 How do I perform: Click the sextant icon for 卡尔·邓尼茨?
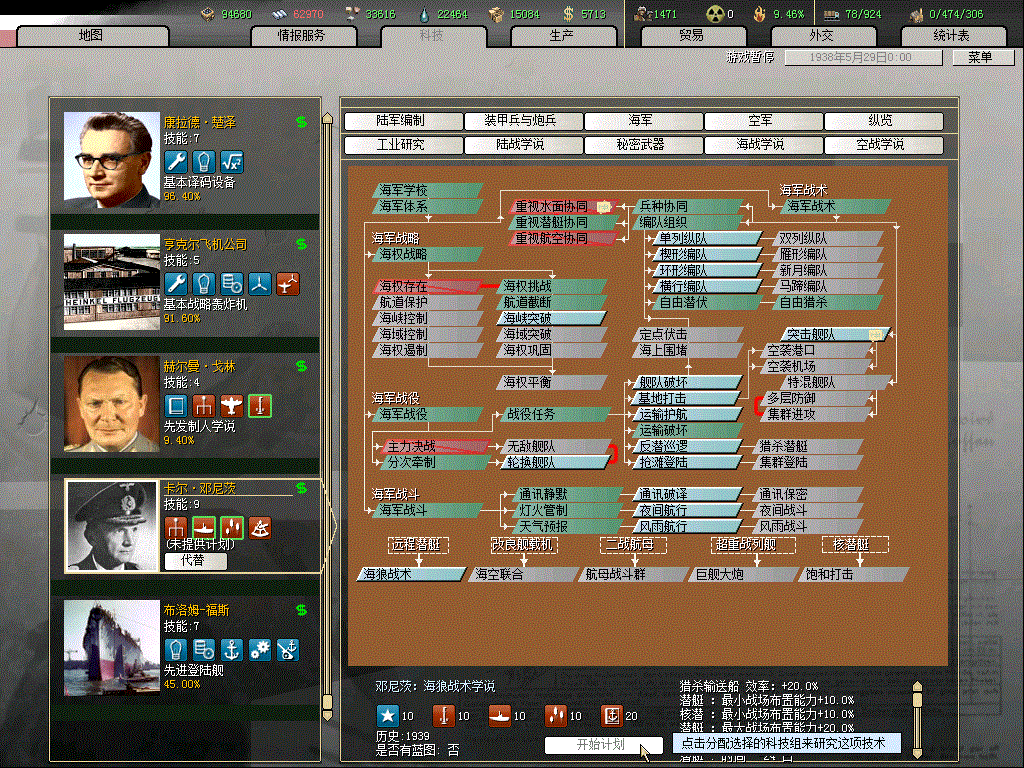pos(260,527)
